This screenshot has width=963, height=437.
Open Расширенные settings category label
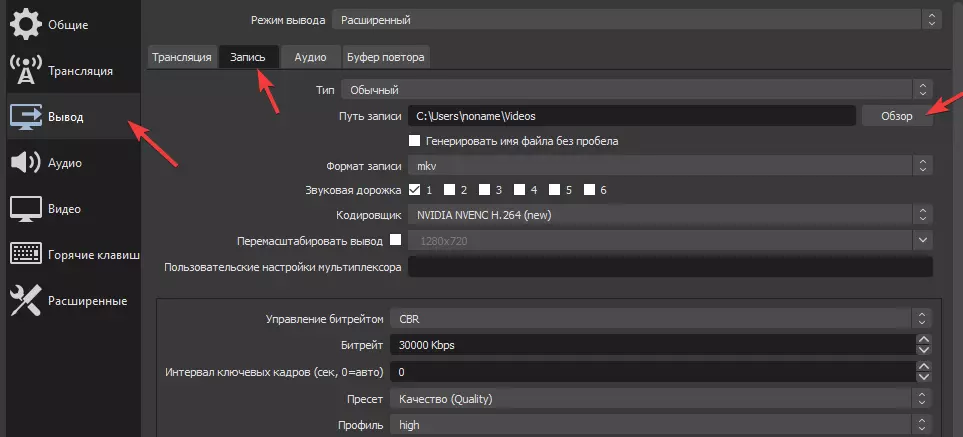[x=88, y=301]
